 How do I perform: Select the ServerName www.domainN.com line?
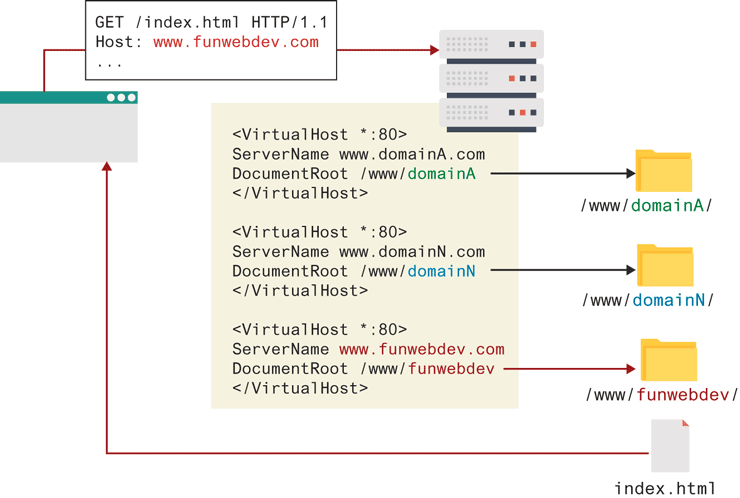tap(358, 252)
